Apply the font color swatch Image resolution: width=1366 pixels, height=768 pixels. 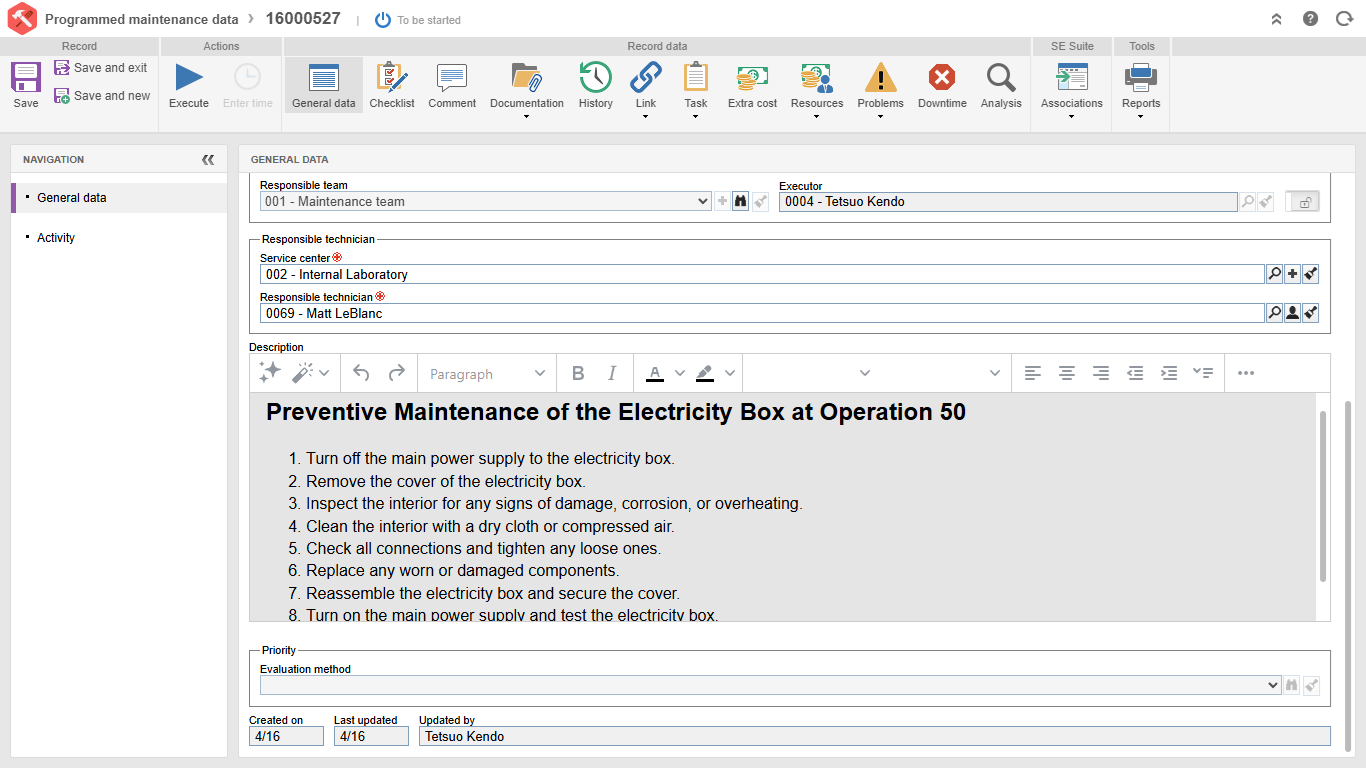pos(655,373)
